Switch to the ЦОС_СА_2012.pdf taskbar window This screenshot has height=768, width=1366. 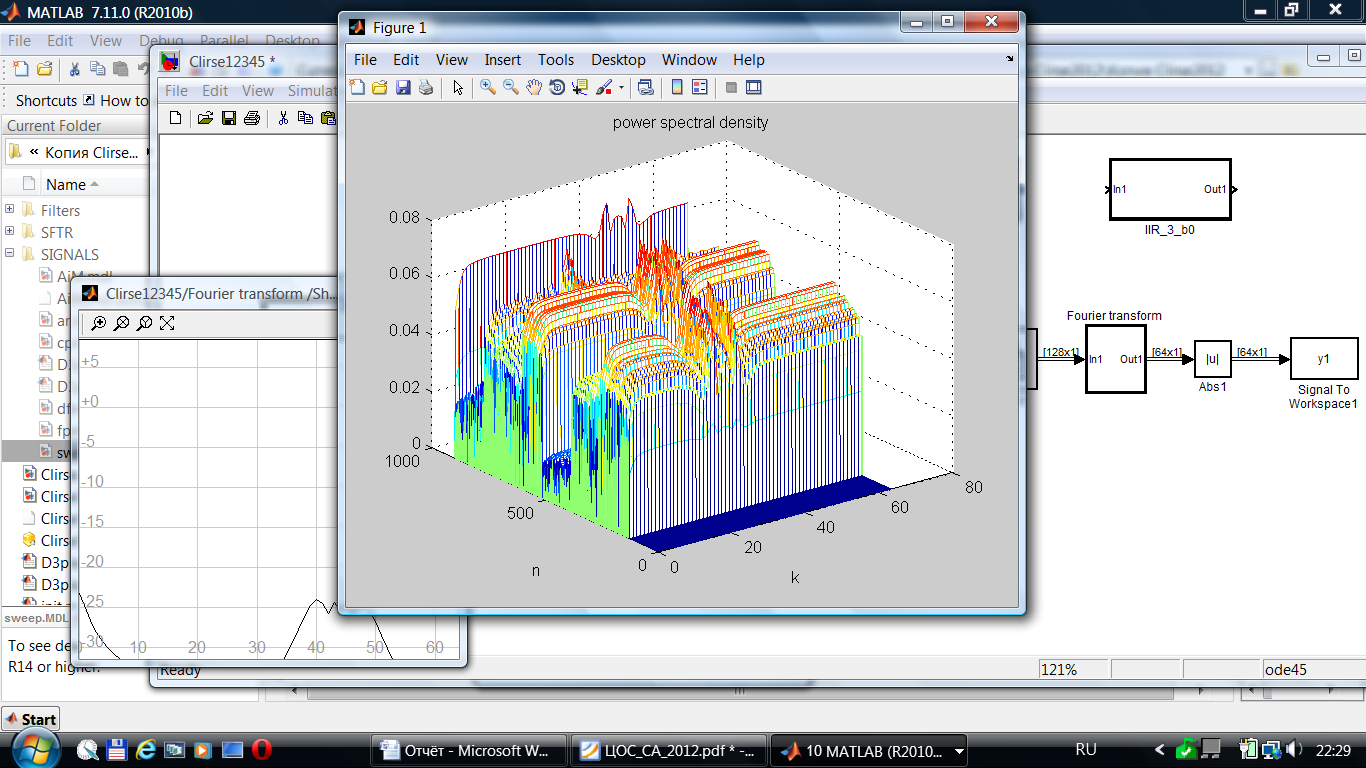[670, 750]
